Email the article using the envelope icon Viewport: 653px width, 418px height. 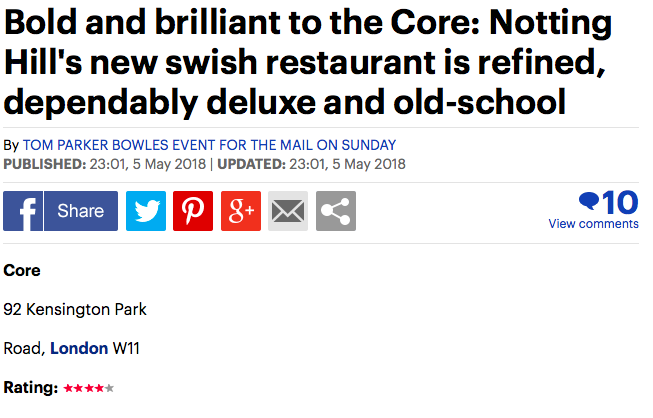[x=288, y=211]
